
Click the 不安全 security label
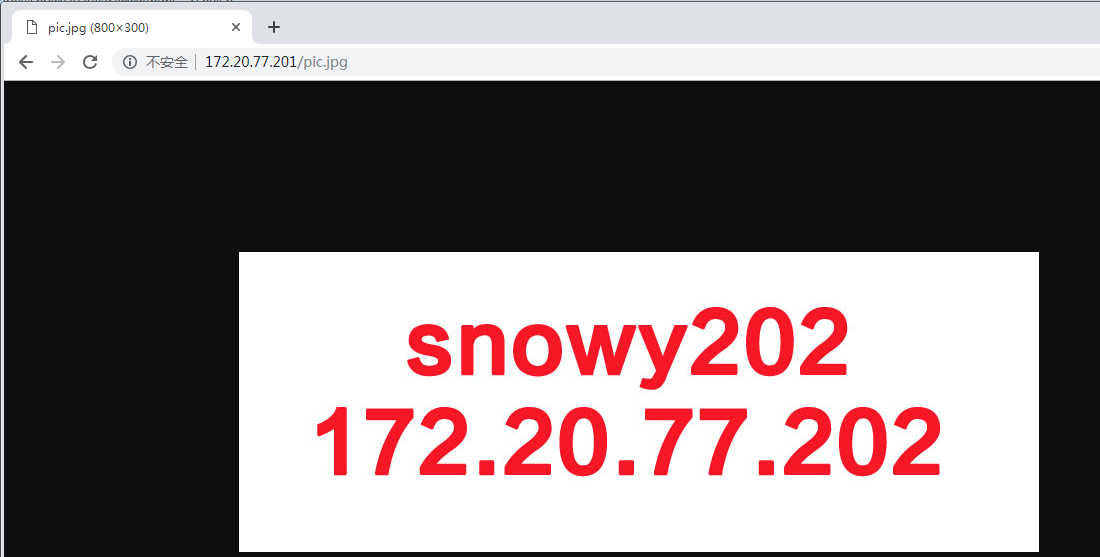(x=167, y=62)
